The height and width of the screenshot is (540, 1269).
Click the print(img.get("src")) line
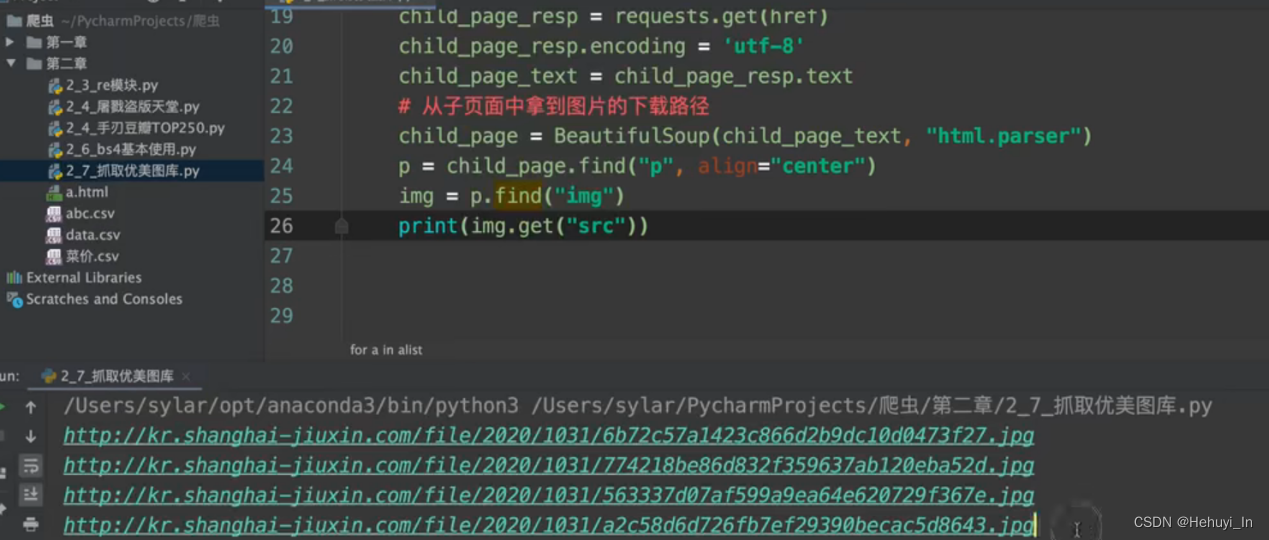(x=523, y=226)
